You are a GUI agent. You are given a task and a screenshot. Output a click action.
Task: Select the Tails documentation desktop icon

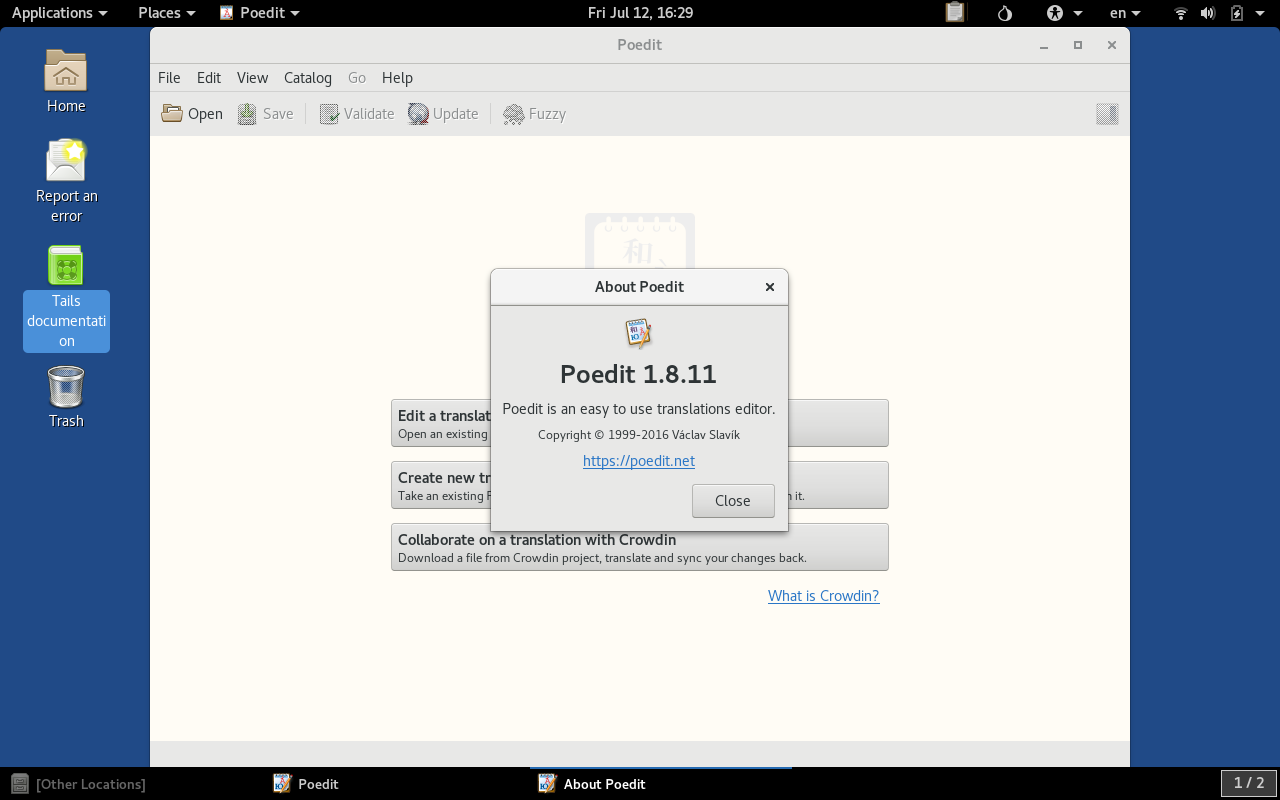click(x=66, y=265)
